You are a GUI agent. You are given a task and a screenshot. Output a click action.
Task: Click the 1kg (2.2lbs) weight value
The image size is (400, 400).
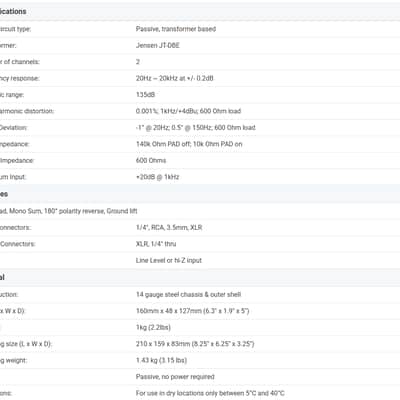[153, 327]
